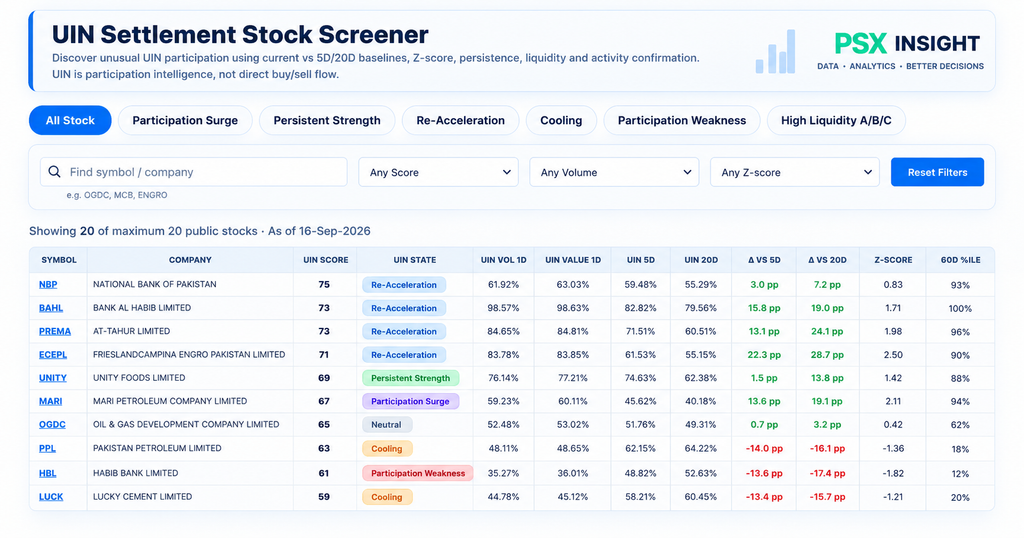This screenshot has width=1024, height=538.
Task: Click the Reset Filters button
Action: tap(937, 172)
